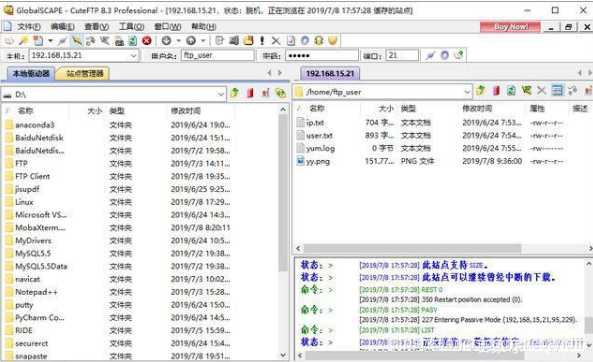Expand the New icon's dropdown arrow
Viewport: 593px width, 362px height.
click(x=50, y=40)
